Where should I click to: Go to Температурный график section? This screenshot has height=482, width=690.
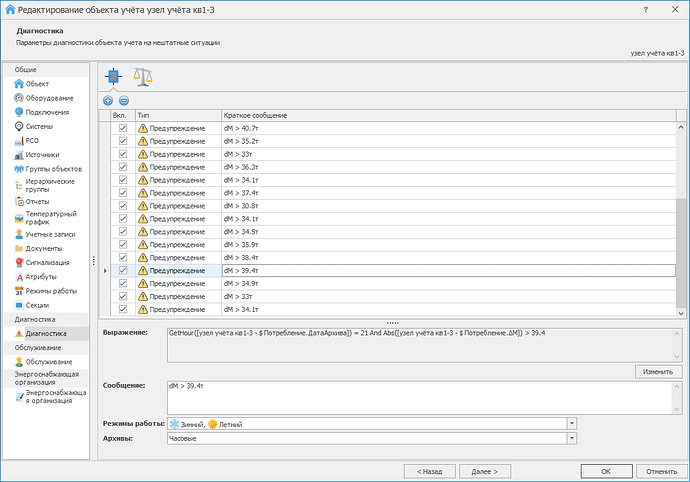click(50, 218)
